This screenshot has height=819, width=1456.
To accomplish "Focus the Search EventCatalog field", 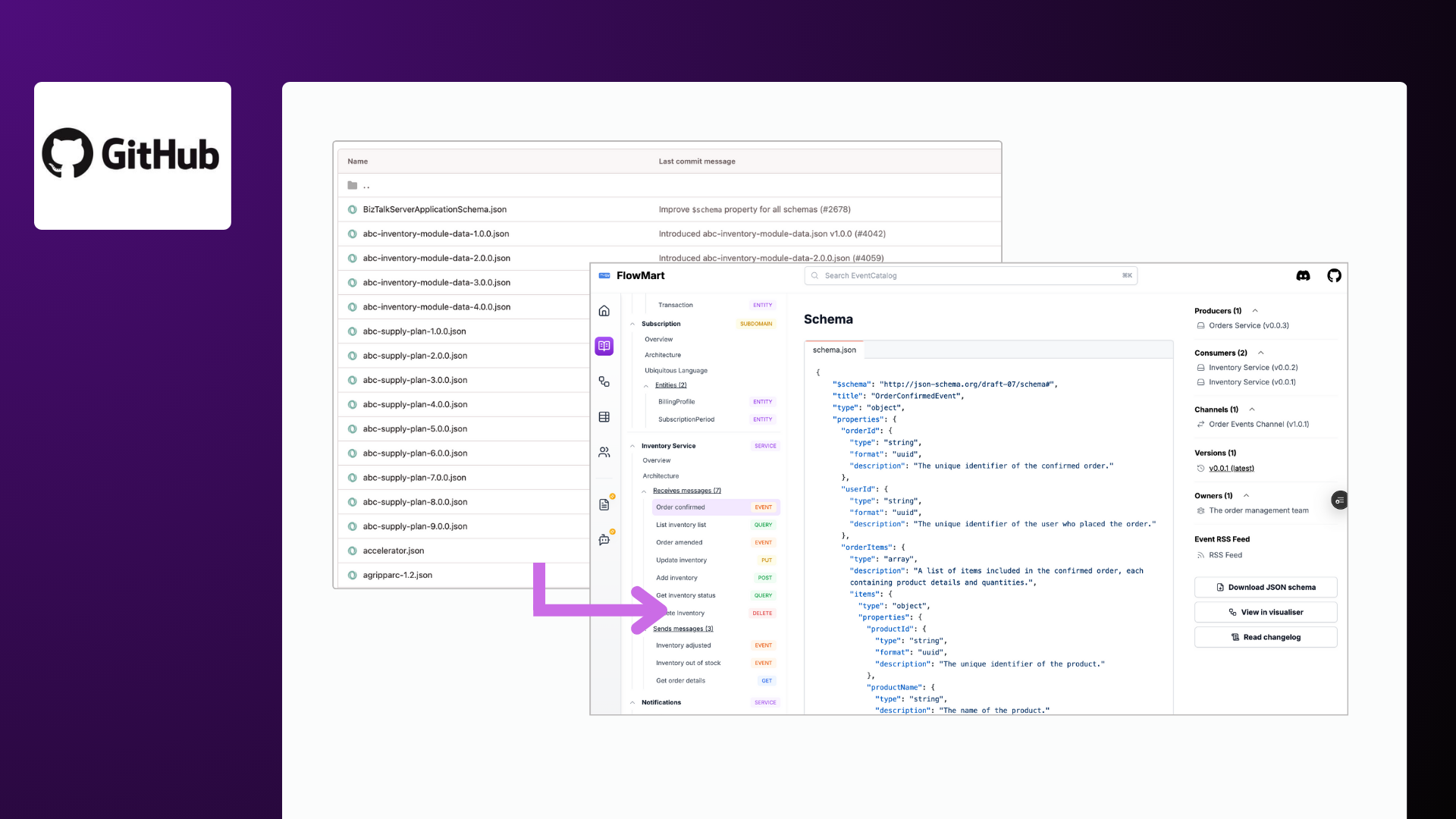I will [969, 276].
